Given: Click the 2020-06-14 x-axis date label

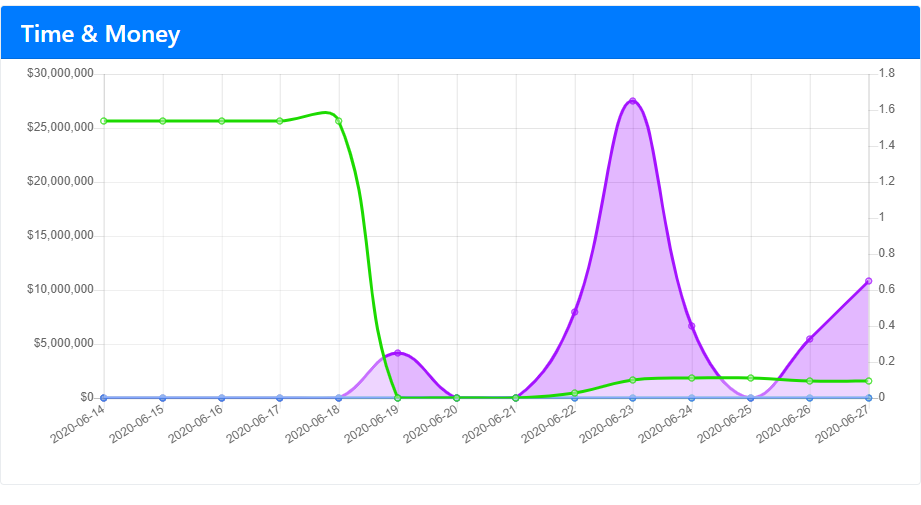Looking at the screenshot, I should 78,424.
